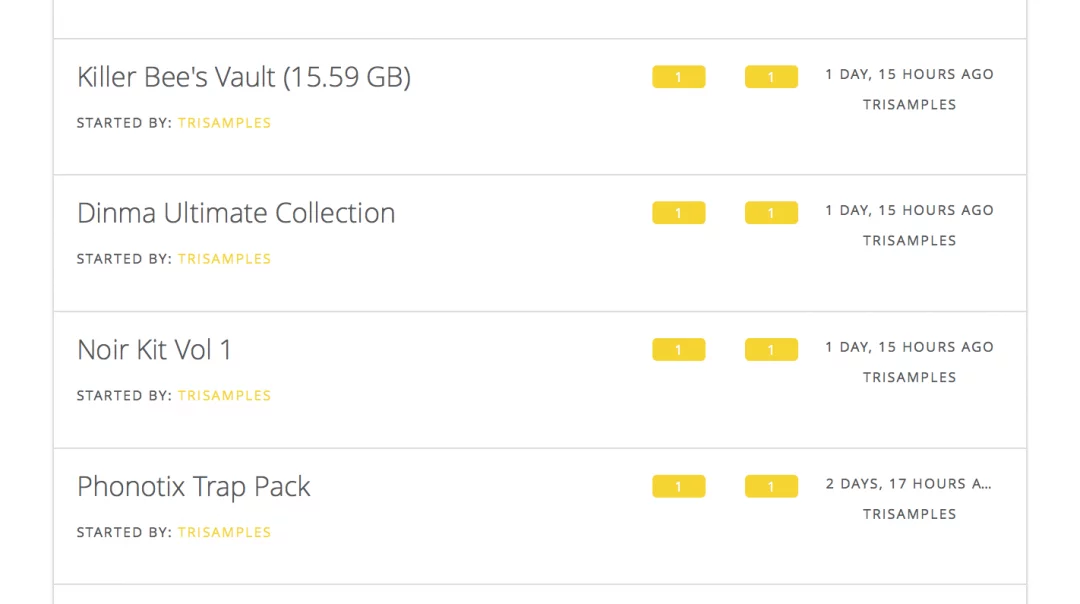Click TRISAMPLES author under Noir Kit Vol 1
Image resolution: width=1080 pixels, height=604 pixels.
[225, 395]
